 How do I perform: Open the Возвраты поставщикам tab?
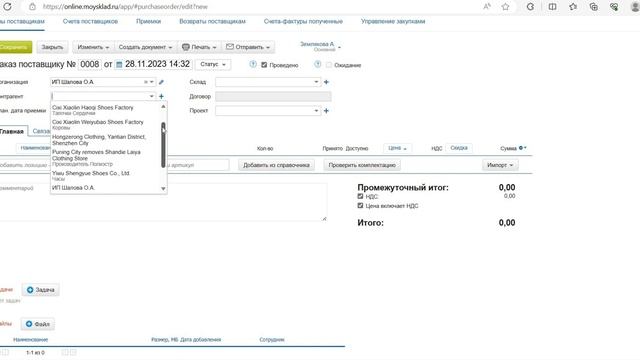pos(212,21)
